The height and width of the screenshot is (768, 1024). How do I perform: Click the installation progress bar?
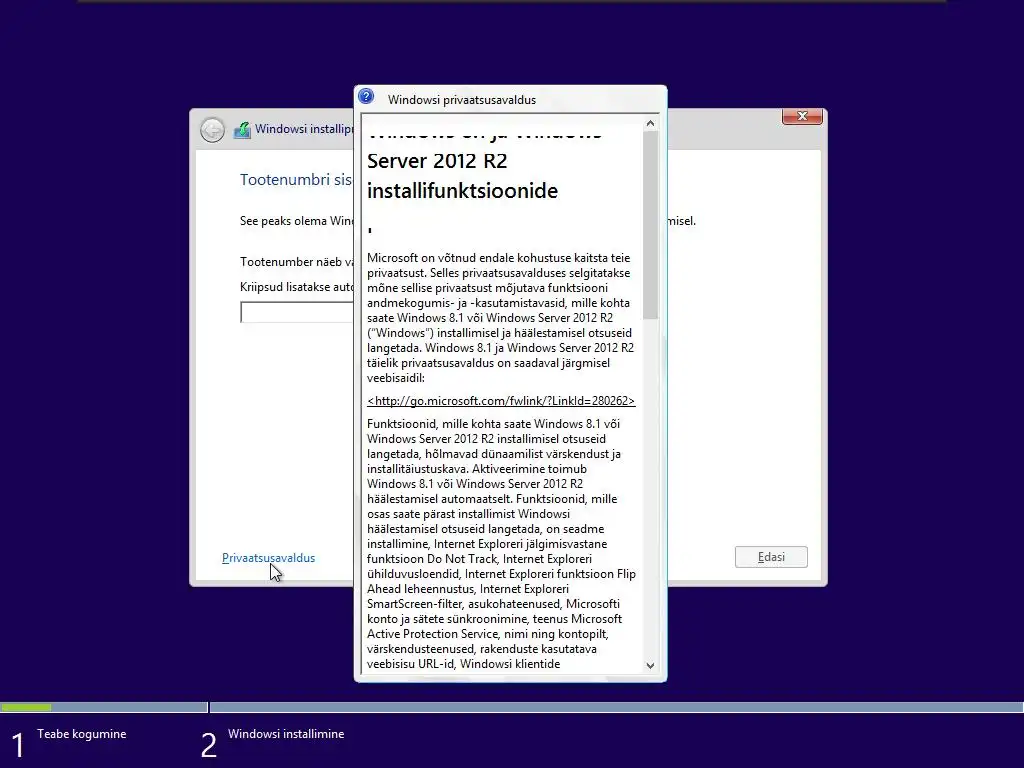tap(512, 707)
